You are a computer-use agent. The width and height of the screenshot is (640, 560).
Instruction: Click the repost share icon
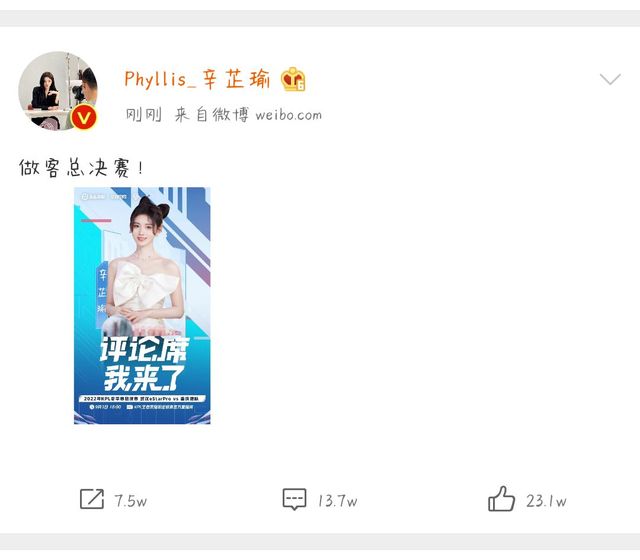pos(92,499)
